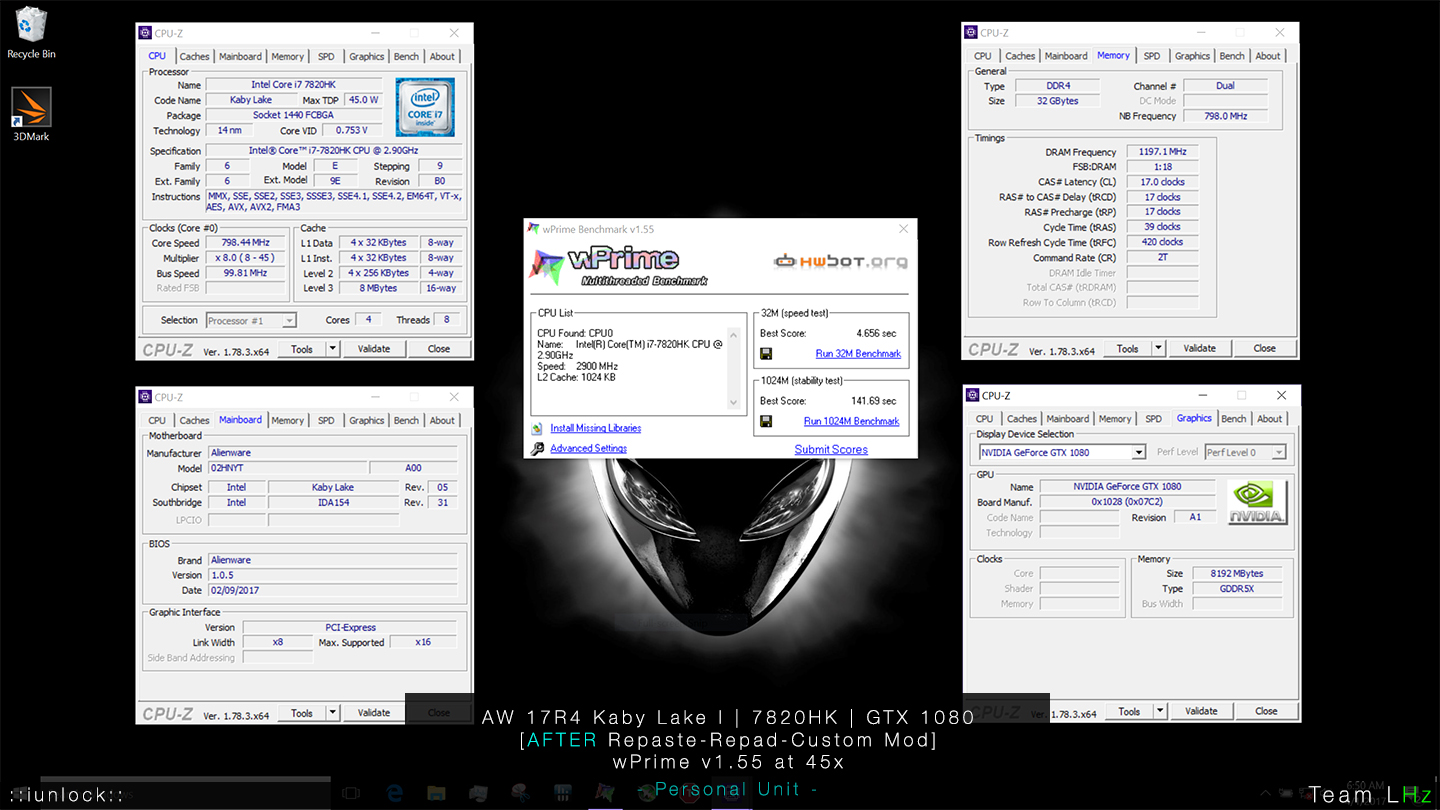1440x810 pixels.
Task: Click the DRAM Frequency value '1197.1 MHz'
Action: (x=1161, y=152)
